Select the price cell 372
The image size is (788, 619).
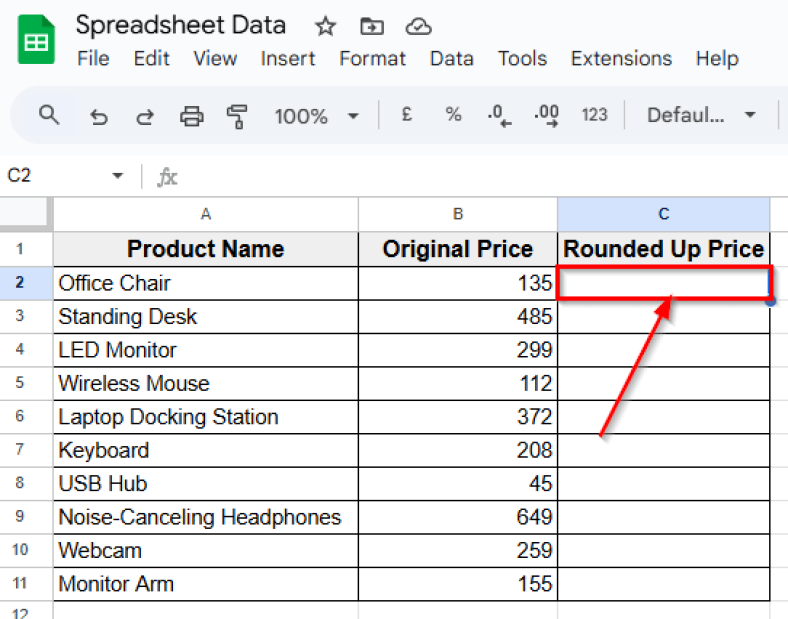coord(458,417)
